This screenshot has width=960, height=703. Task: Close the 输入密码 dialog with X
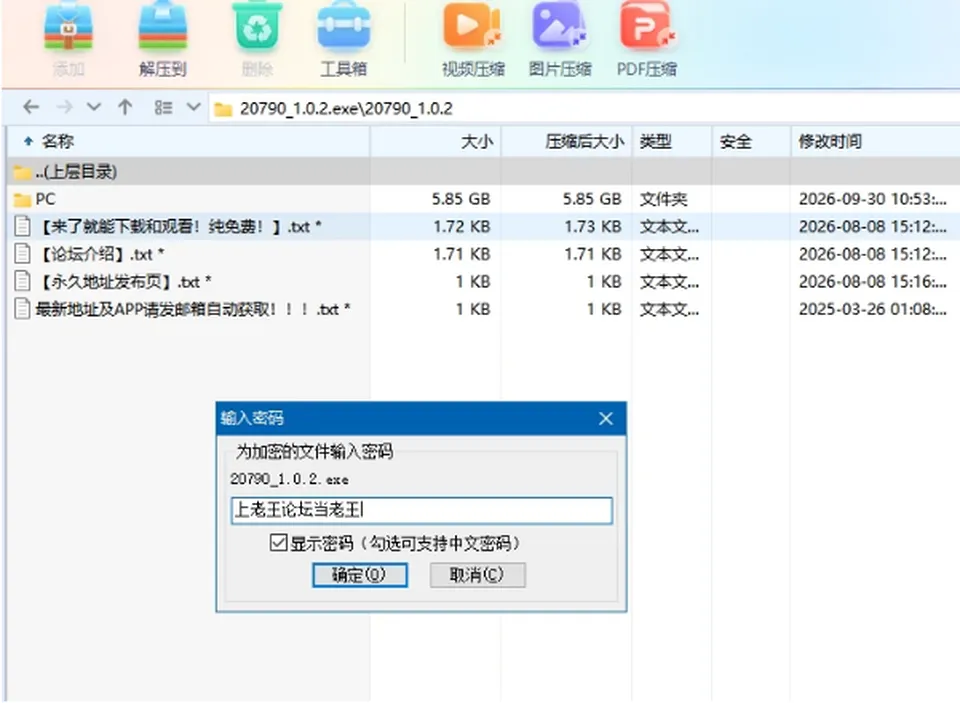[x=606, y=418]
